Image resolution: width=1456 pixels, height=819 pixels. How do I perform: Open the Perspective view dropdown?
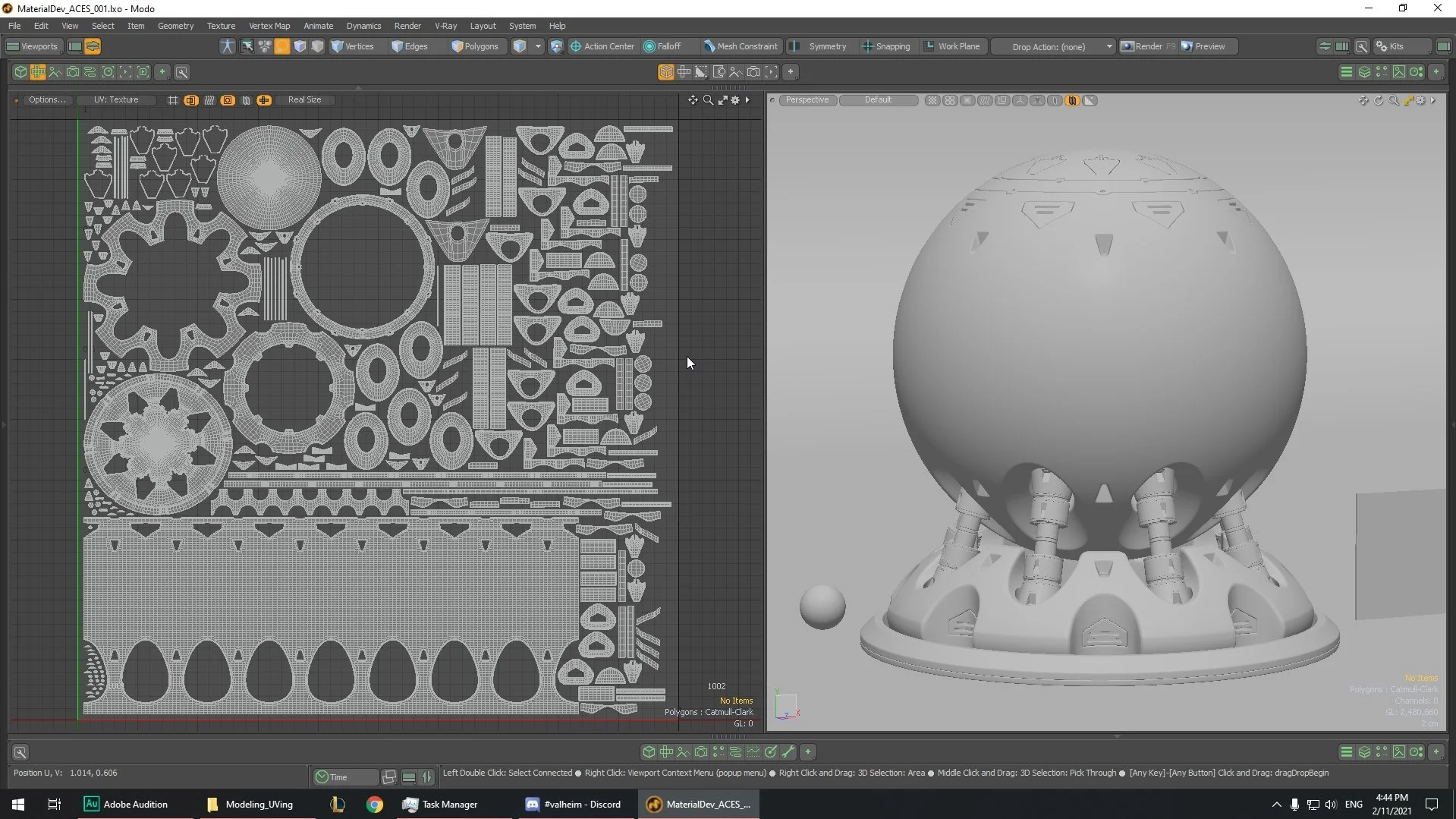point(807,99)
